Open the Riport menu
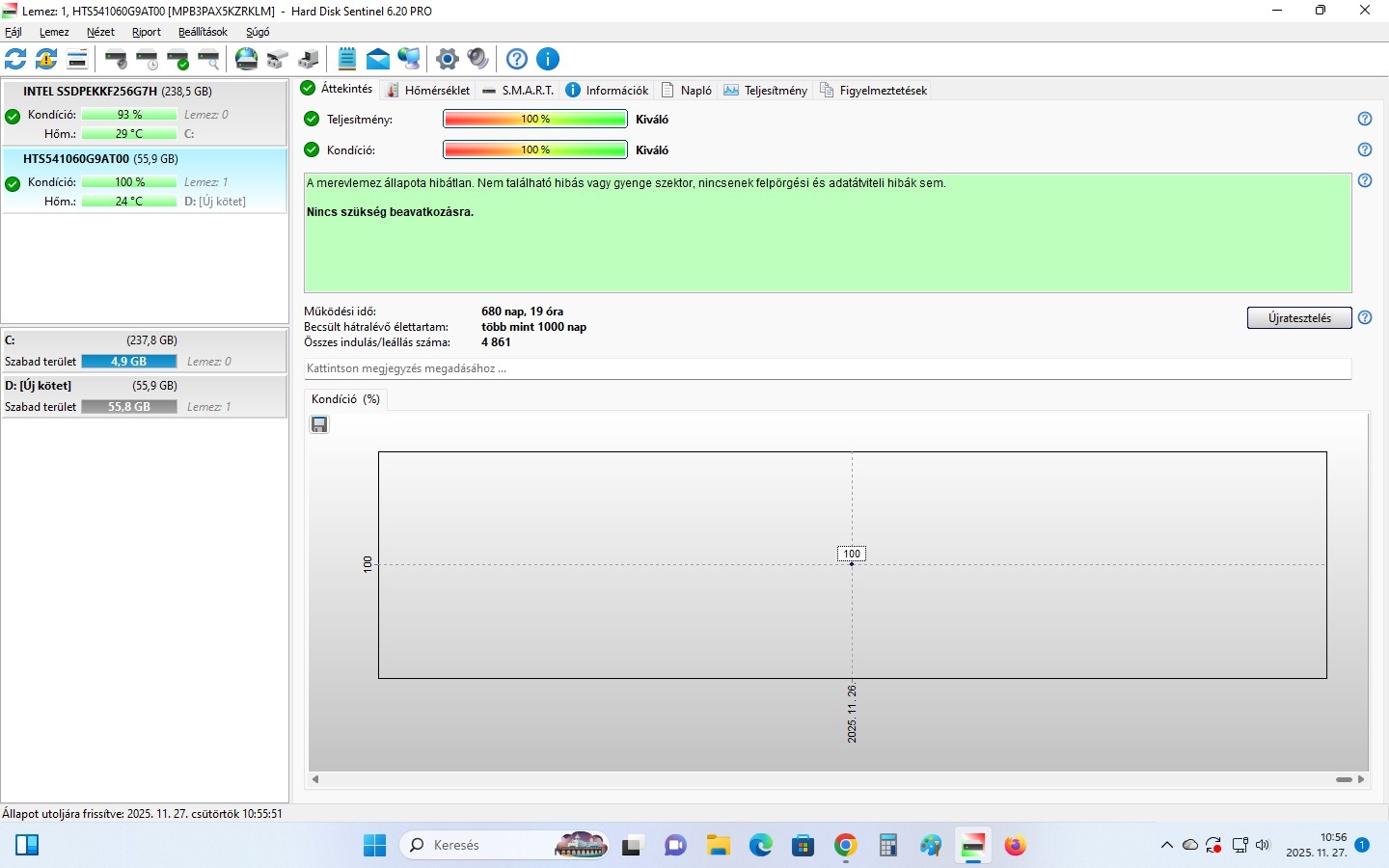 (147, 32)
